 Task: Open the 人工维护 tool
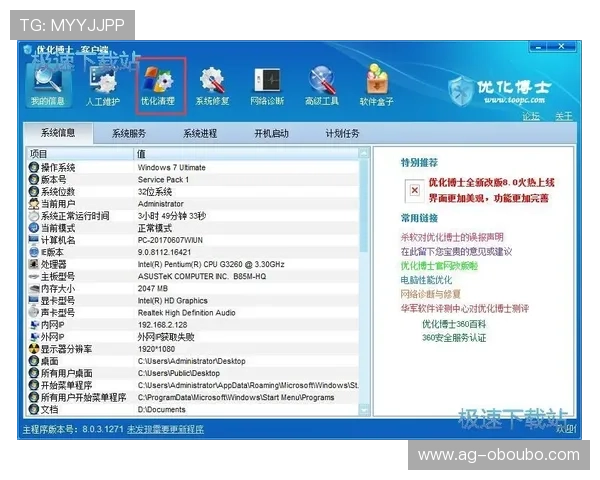click(103, 86)
